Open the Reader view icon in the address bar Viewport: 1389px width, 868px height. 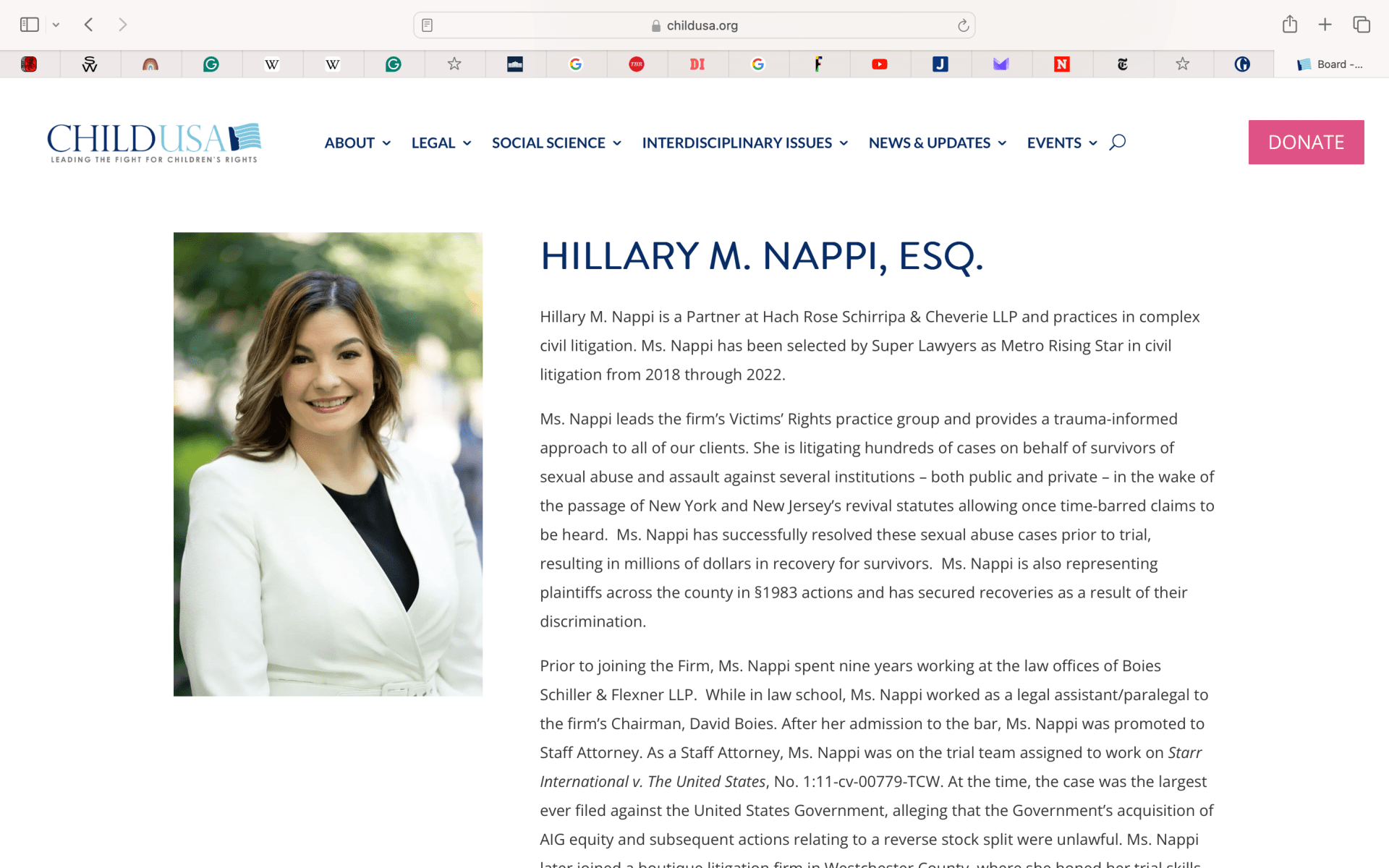pos(428,25)
